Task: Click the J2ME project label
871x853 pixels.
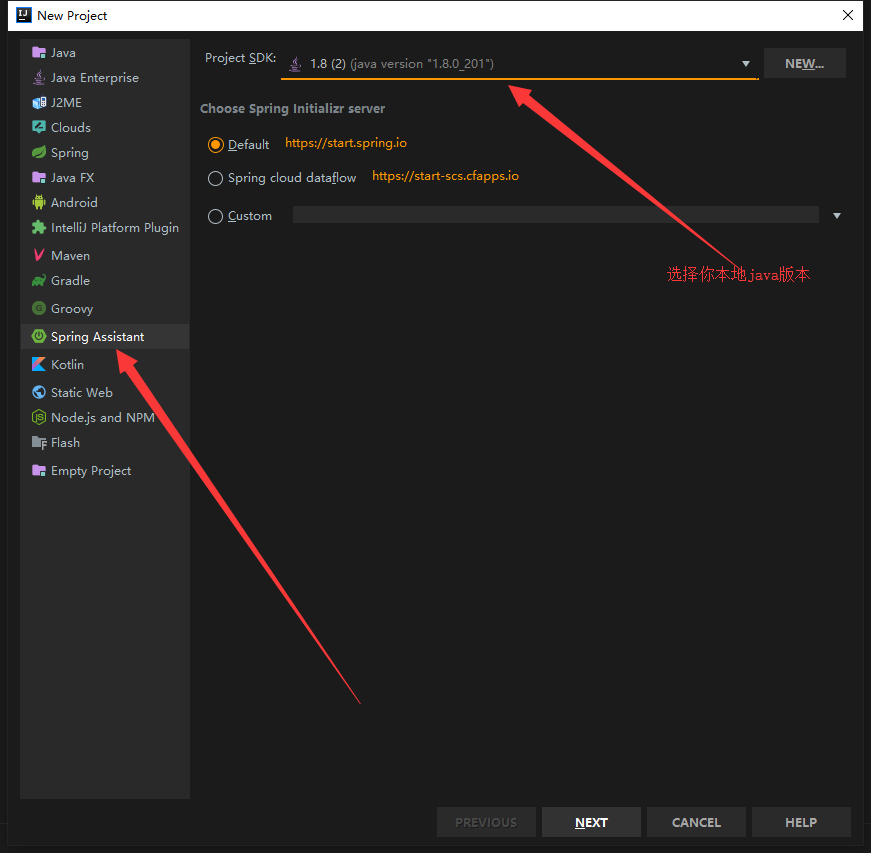Action: [66, 103]
